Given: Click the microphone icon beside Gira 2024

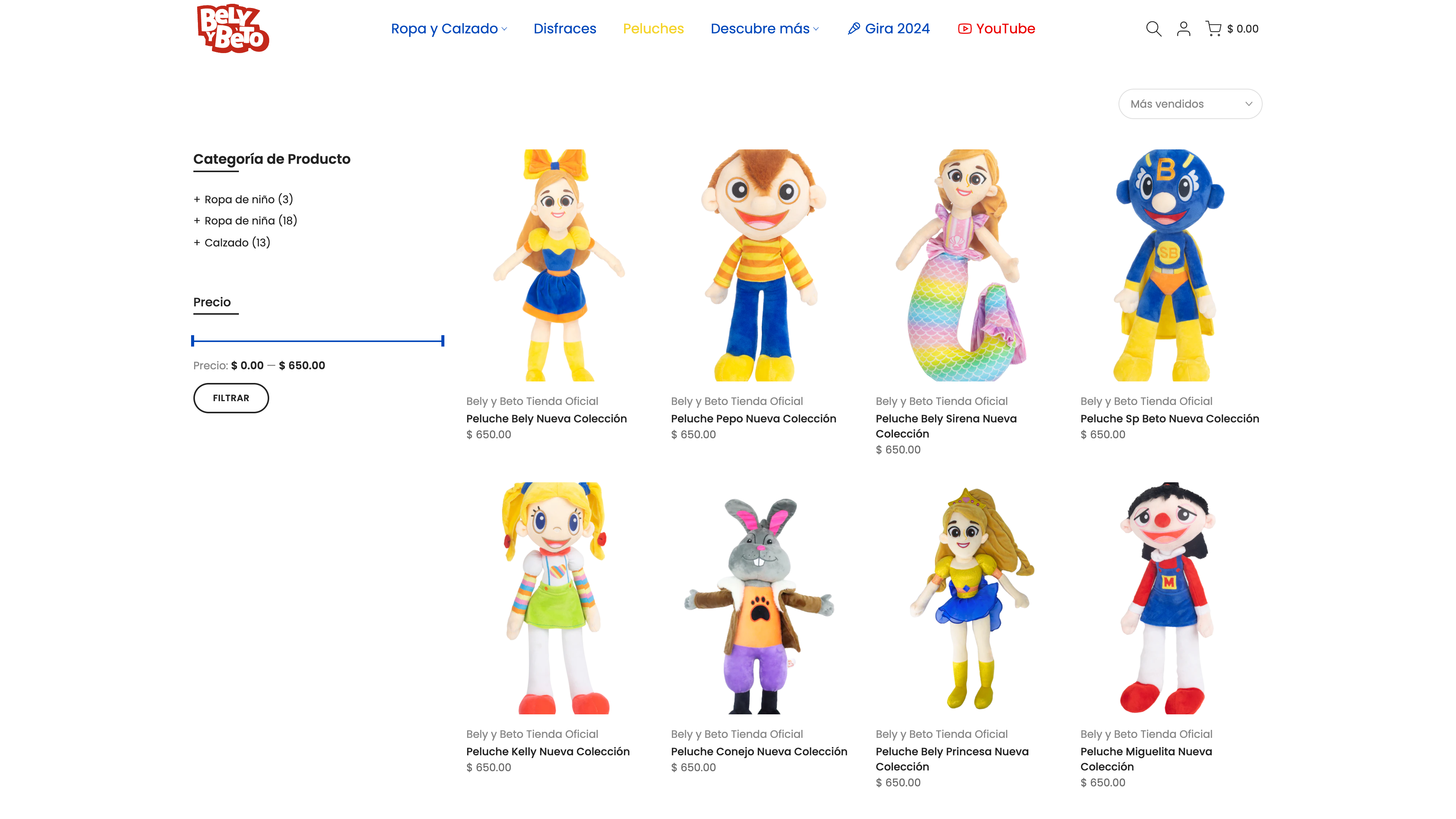Looking at the screenshot, I should click(854, 29).
